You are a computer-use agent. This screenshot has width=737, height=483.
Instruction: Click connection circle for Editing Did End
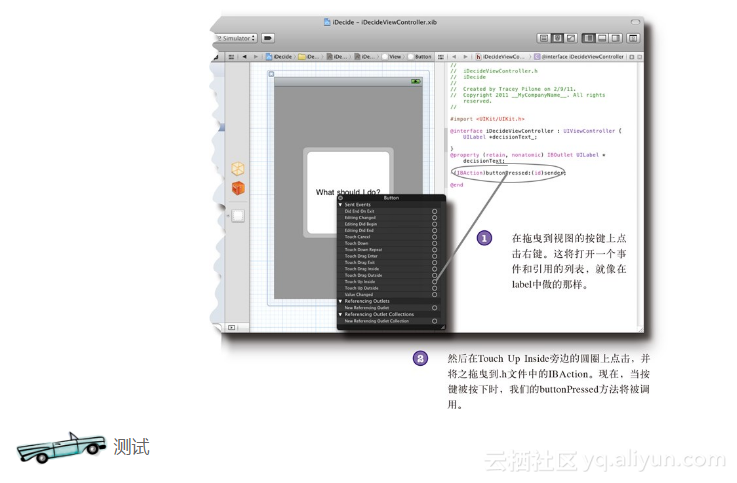point(434,231)
